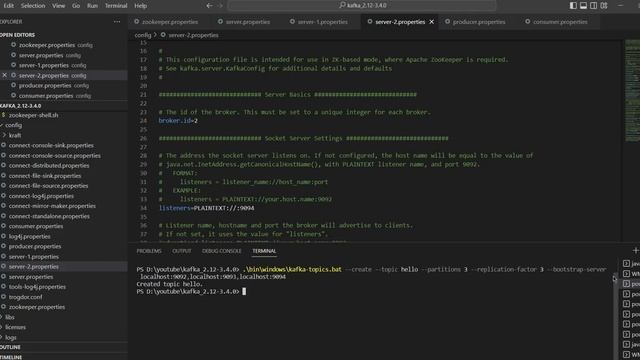Click broker.id=2 line in editor

178,121
